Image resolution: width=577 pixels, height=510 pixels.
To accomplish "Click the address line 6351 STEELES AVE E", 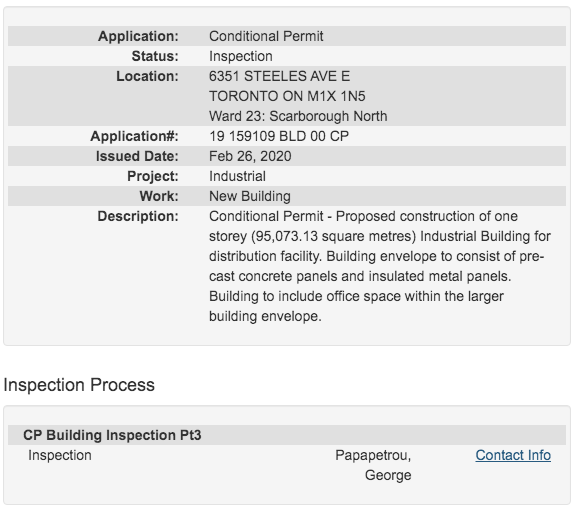I will click(280, 77).
